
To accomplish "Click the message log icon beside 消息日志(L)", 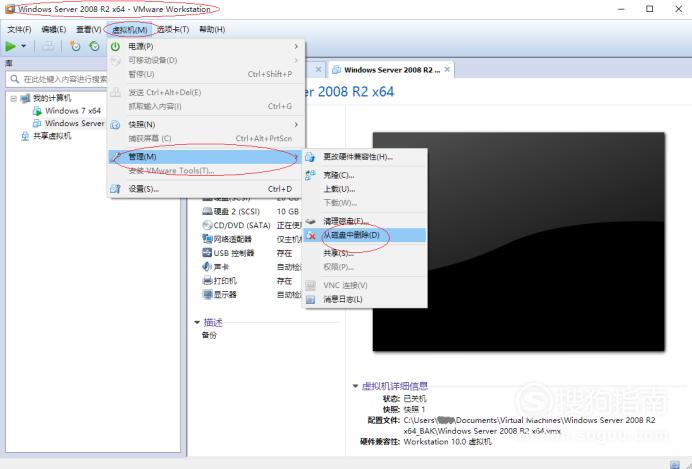I will coord(311,300).
